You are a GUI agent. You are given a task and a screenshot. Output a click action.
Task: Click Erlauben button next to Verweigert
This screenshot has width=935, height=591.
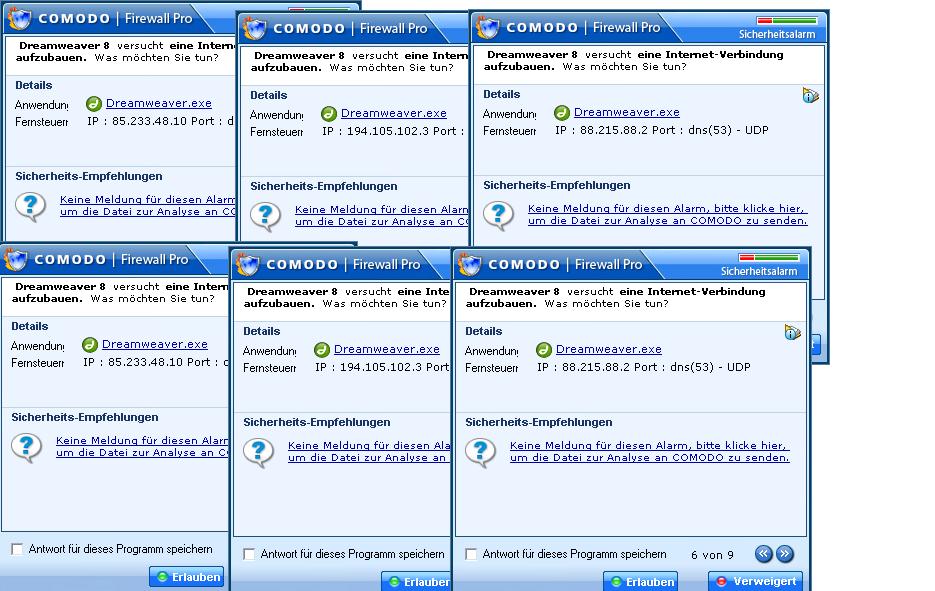point(641,581)
